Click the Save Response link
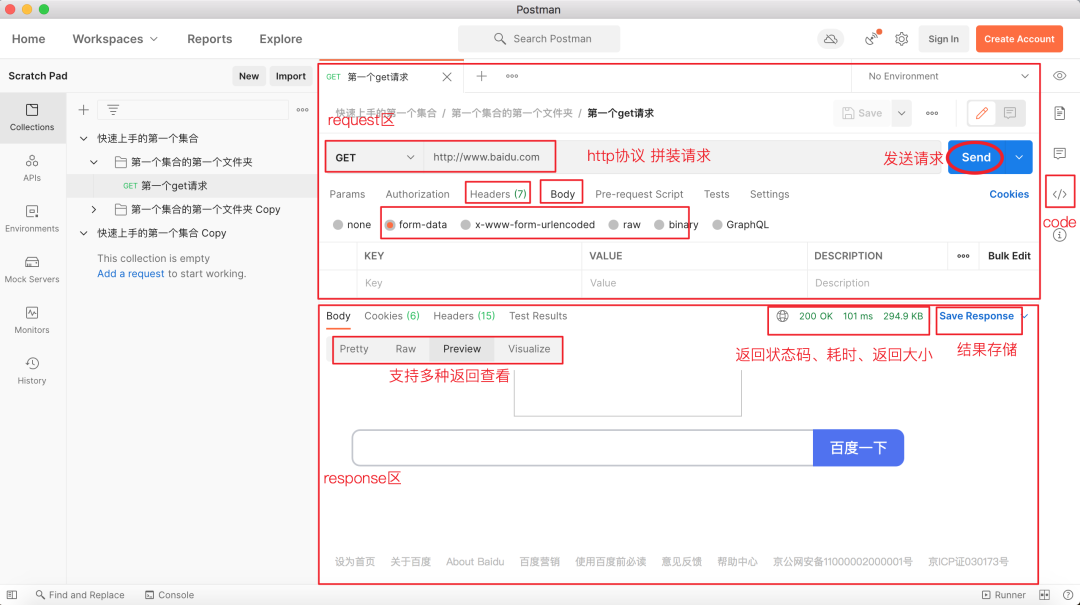Screen dimensions: 1080x605 click(976, 316)
